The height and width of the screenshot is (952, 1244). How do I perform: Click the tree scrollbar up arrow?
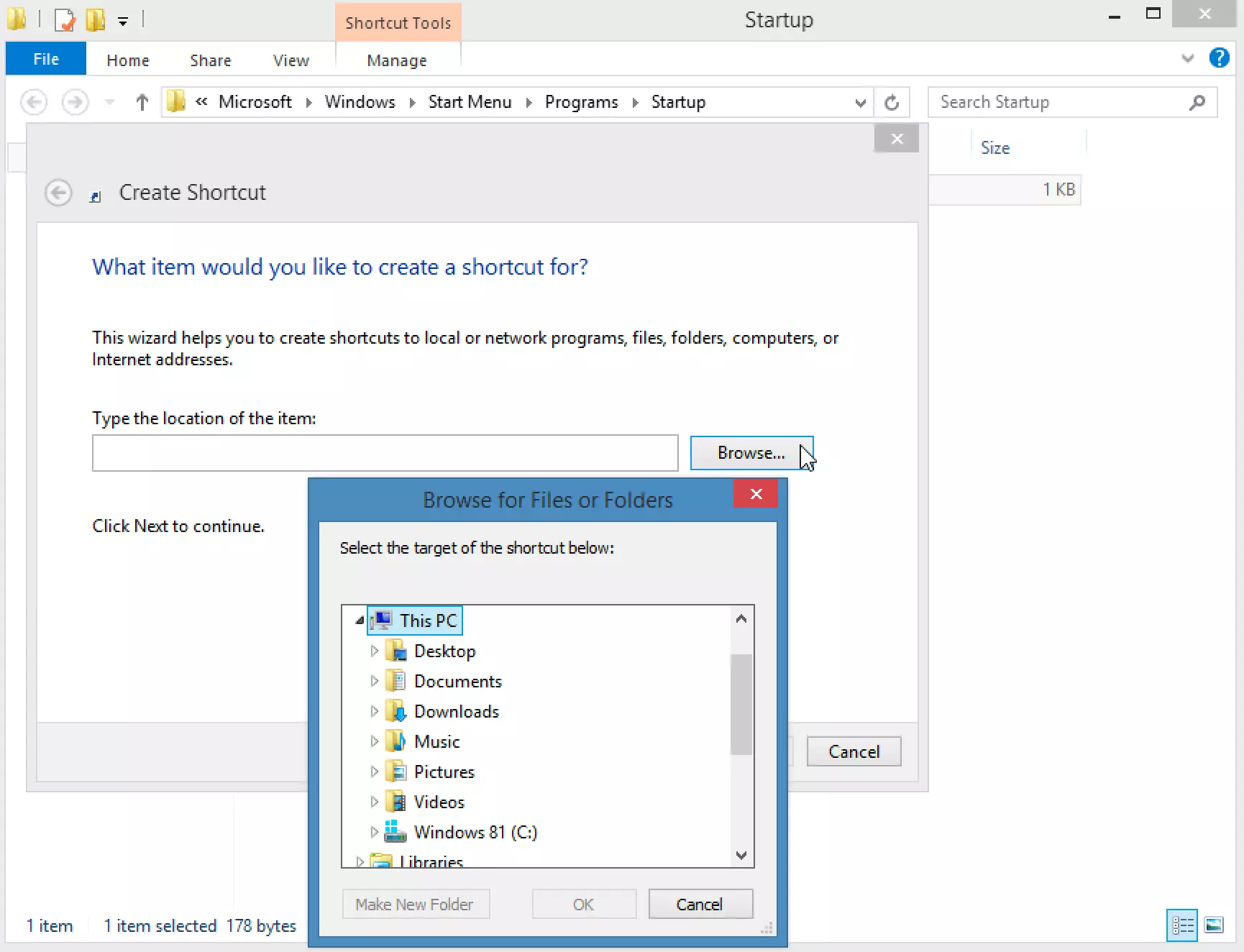pos(741,618)
